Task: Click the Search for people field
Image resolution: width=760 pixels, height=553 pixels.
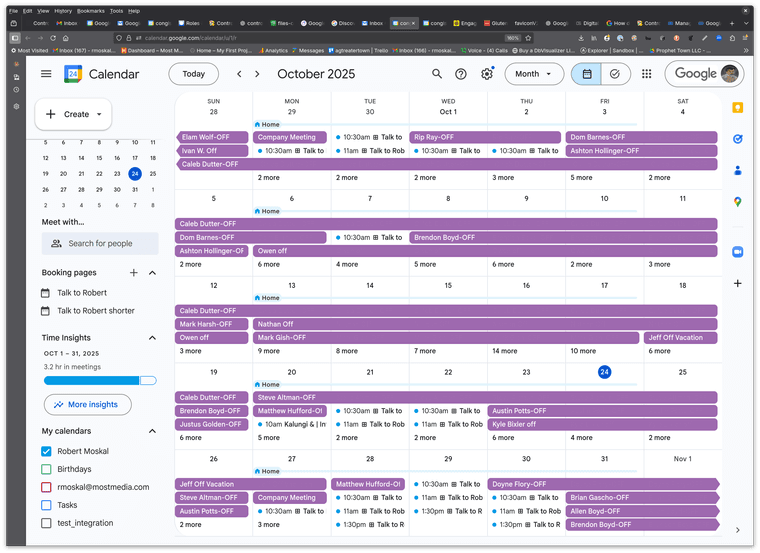Action: 100,243
